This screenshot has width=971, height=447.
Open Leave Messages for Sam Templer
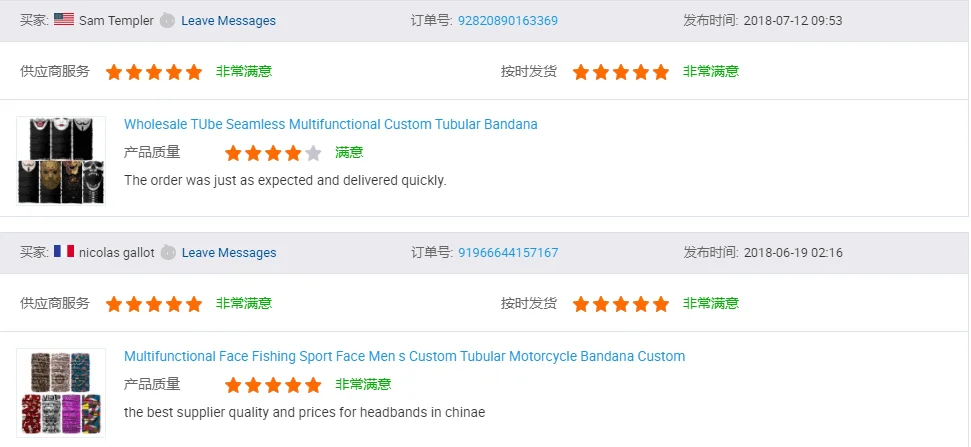(228, 20)
